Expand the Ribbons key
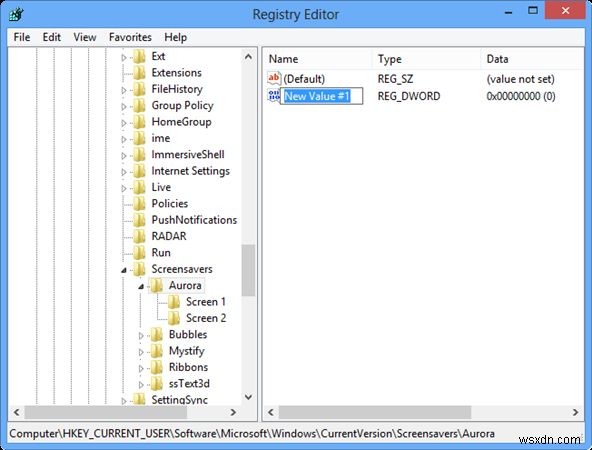The width and height of the screenshot is (592, 450). click(141, 368)
